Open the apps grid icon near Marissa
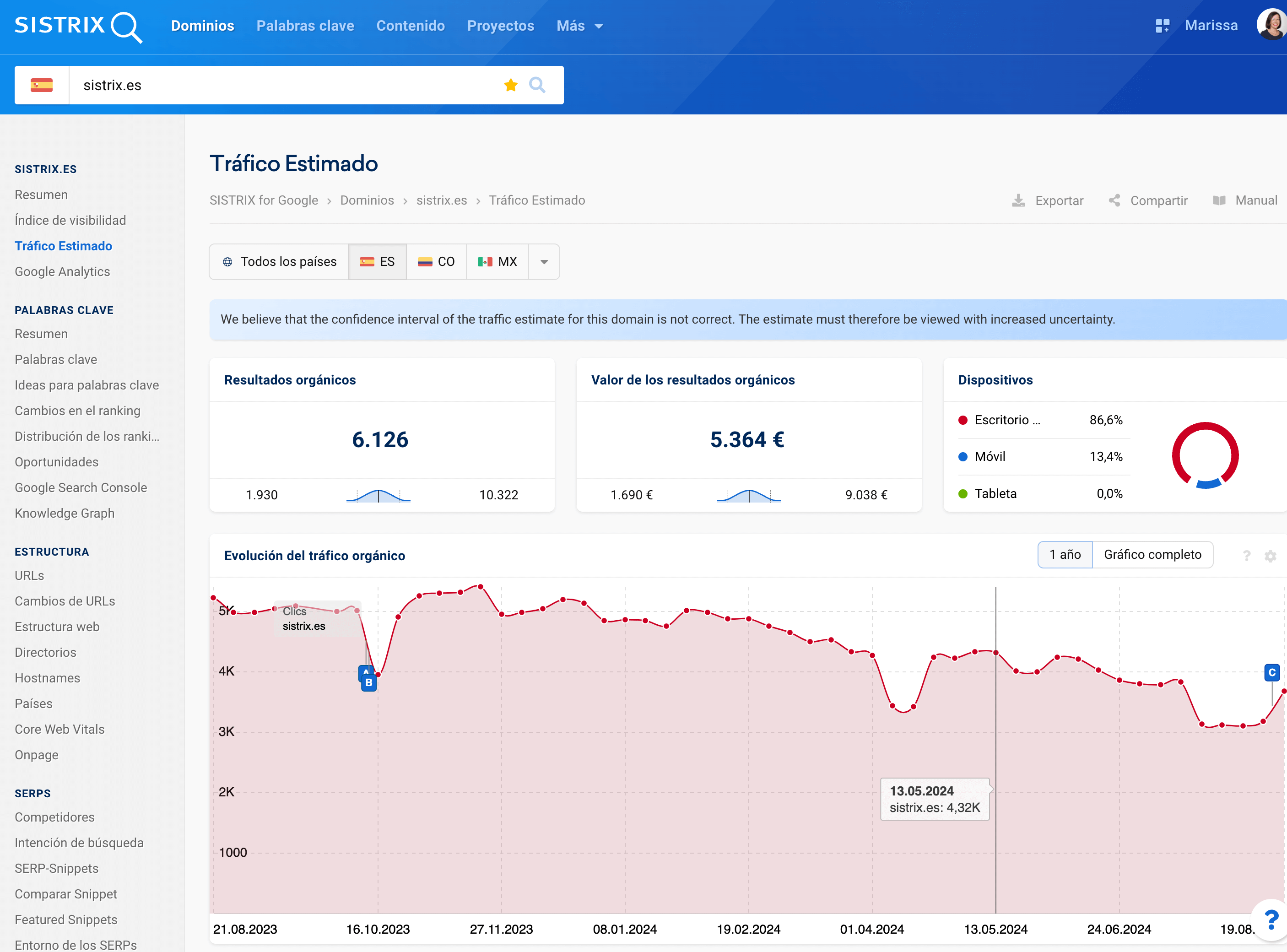This screenshot has height=952, width=1287. (1162, 26)
